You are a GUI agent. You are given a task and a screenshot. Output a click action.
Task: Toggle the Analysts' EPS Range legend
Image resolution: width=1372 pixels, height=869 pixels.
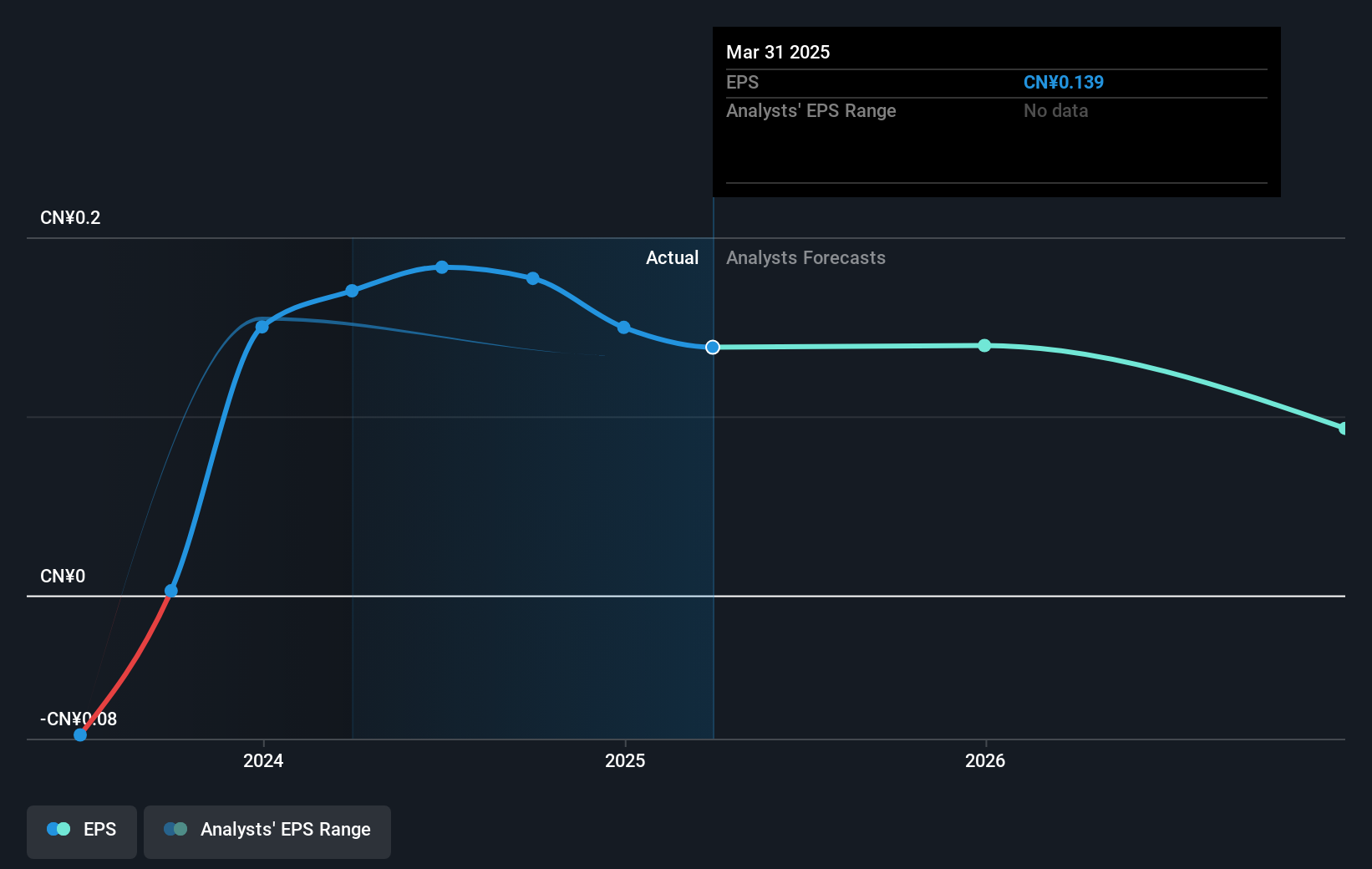click(267, 831)
